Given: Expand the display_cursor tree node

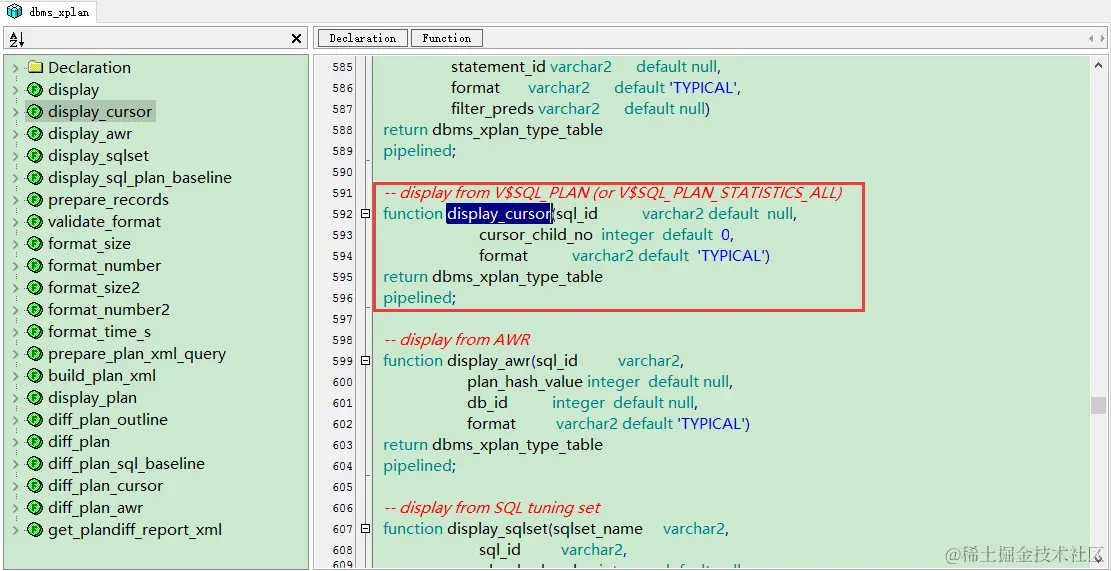Looking at the screenshot, I should pos(15,112).
